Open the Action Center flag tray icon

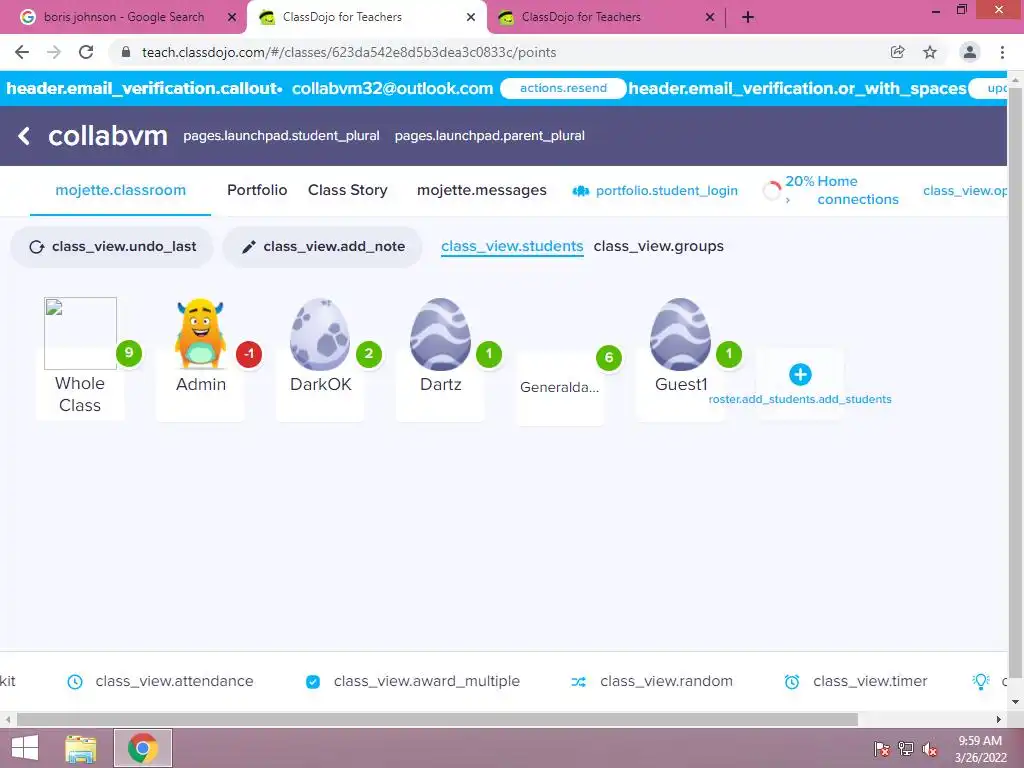click(882, 749)
